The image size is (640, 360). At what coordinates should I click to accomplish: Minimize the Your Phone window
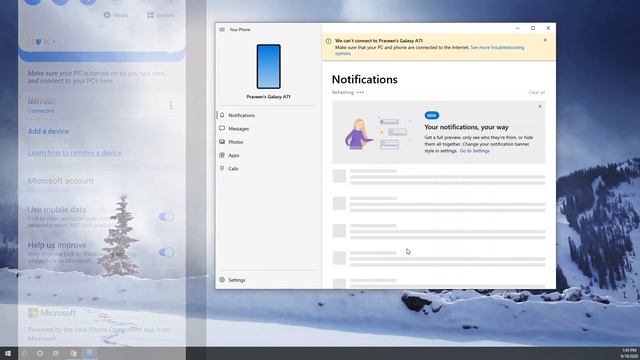pos(518,28)
